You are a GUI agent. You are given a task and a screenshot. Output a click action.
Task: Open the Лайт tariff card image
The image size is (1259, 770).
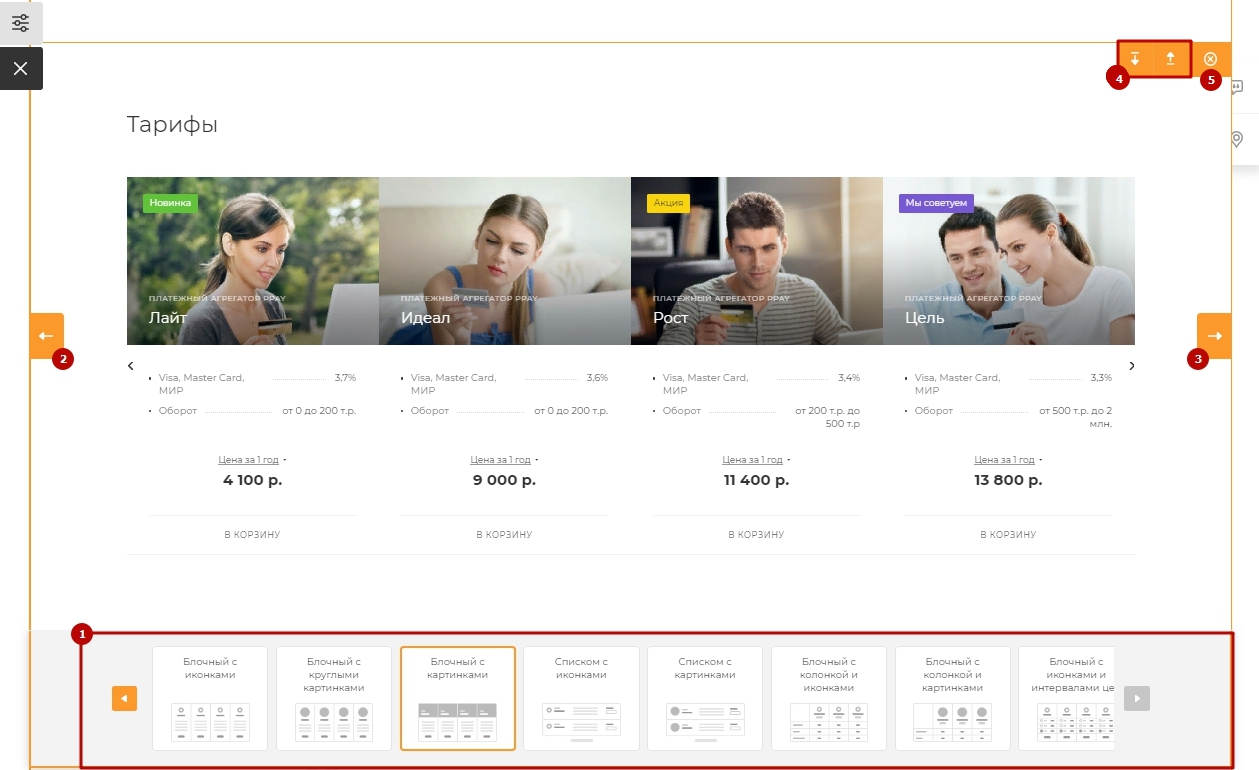pos(253,261)
